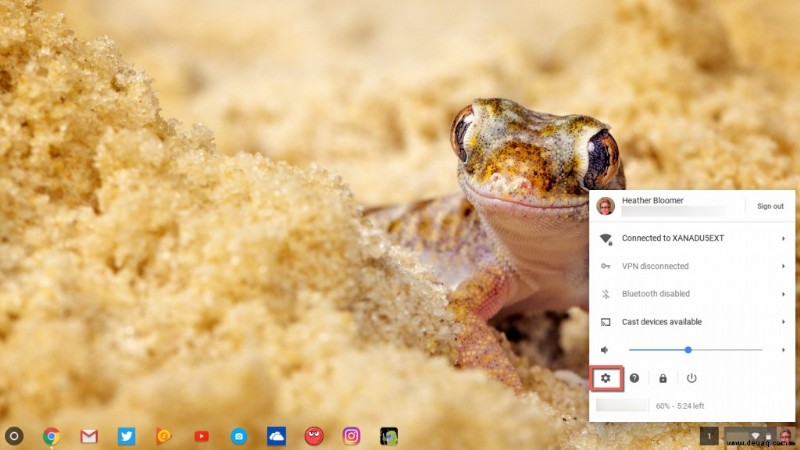Expand the Bluetooth options arrow
Image resolution: width=800 pixels, height=450 pixels.
(x=783, y=294)
